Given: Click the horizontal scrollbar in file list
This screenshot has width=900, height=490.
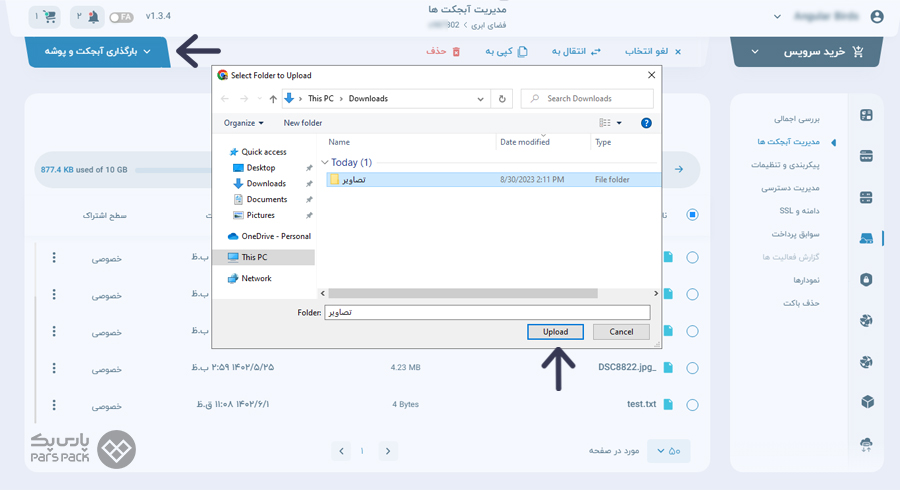Looking at the screenshot, I should click(x=461, y=293).
